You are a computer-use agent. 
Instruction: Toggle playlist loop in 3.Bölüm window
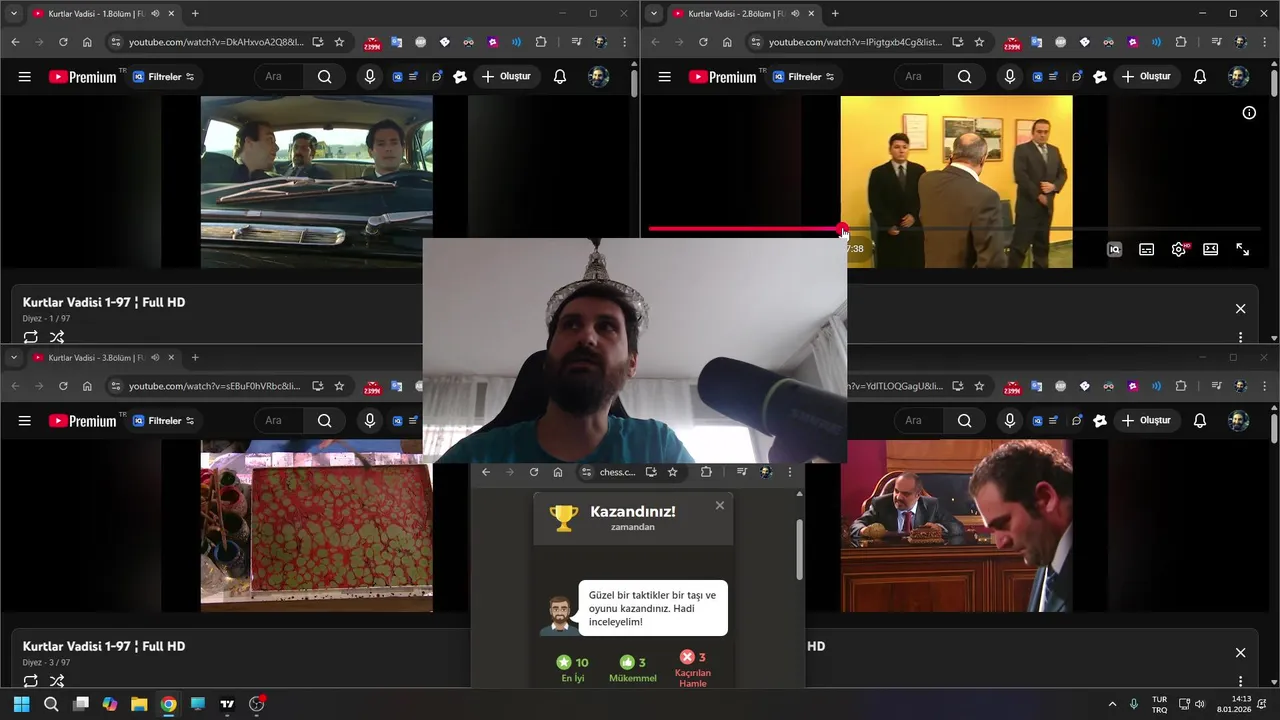31,681
